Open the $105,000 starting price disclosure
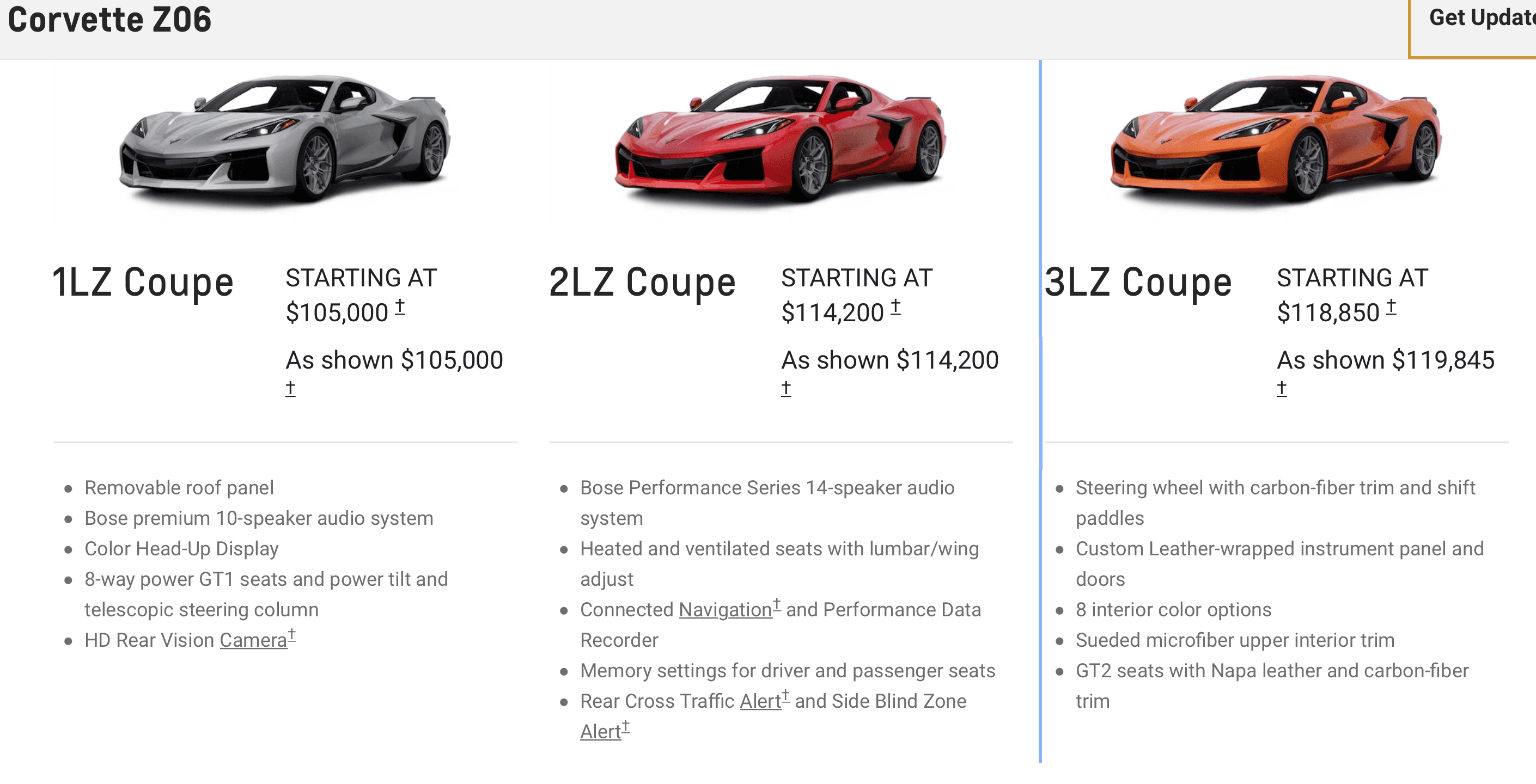1536x784 pixels. tap(400, 308)
